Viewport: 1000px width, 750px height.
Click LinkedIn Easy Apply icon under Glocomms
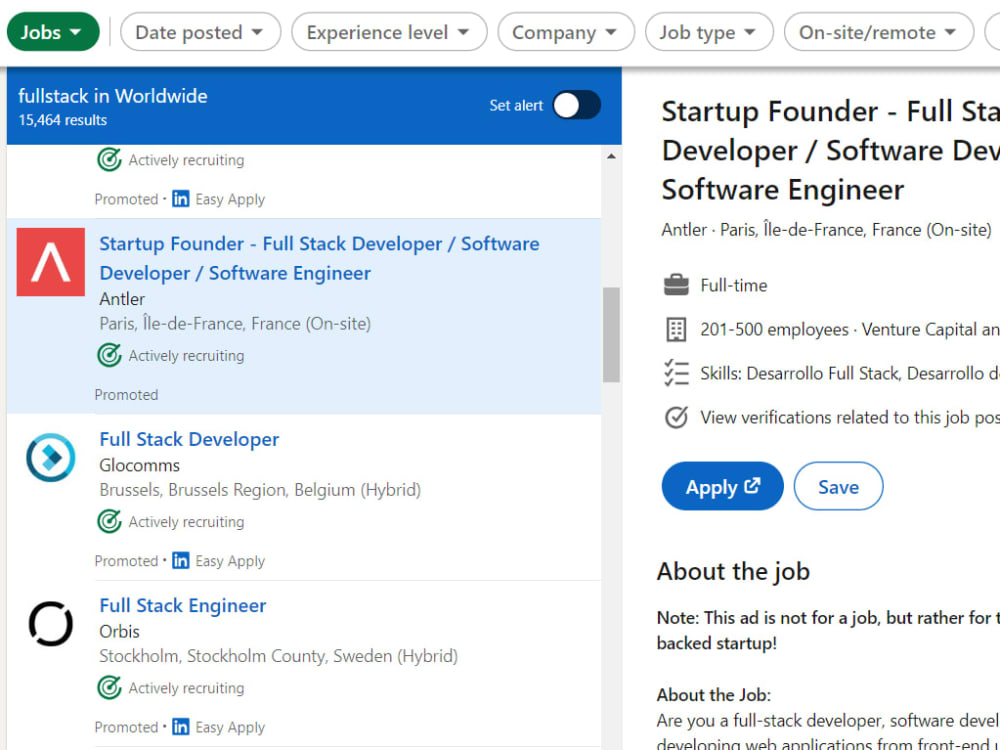[180, 561]
